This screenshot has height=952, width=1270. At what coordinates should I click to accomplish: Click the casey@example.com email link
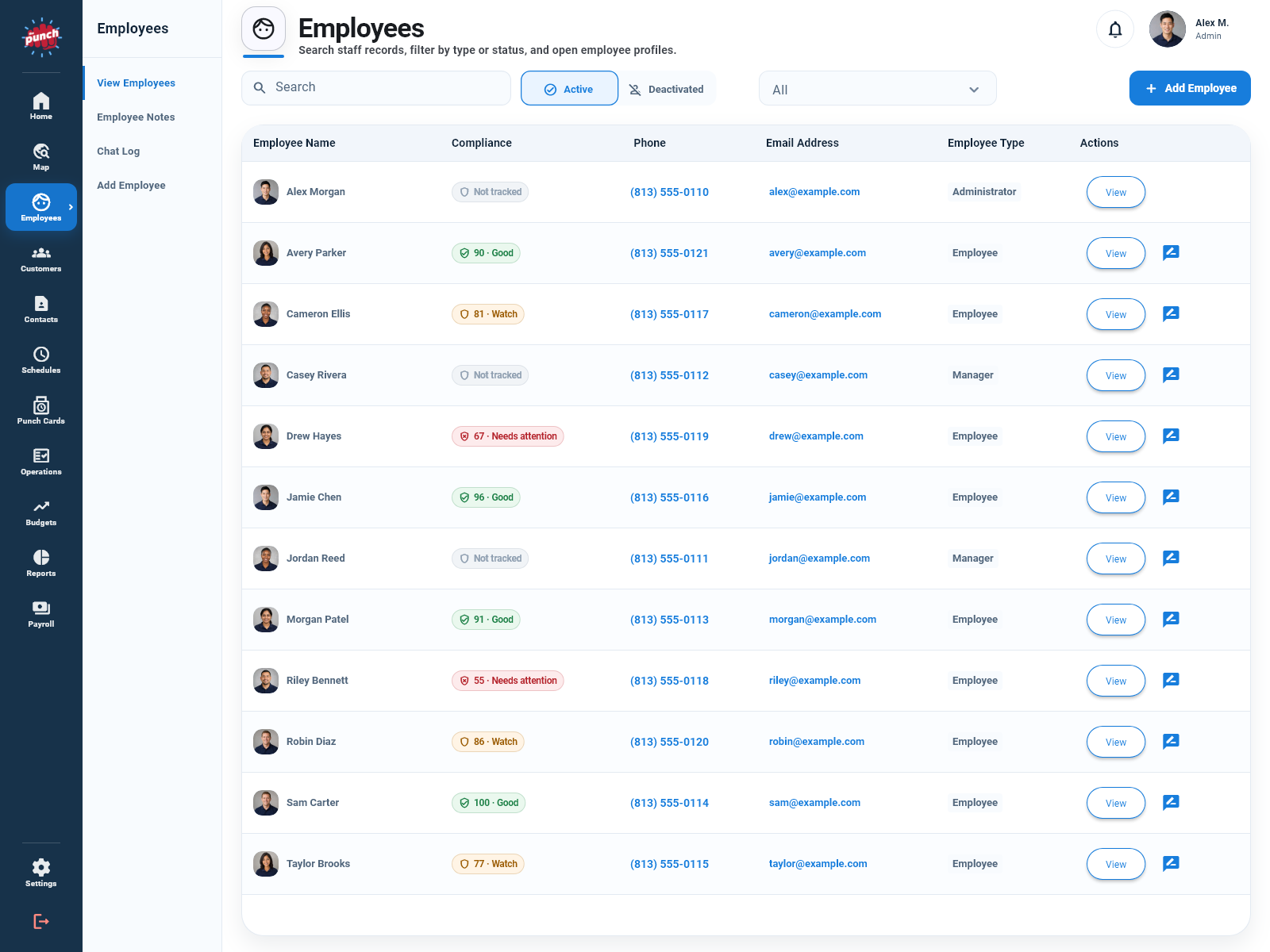point(818,375)
